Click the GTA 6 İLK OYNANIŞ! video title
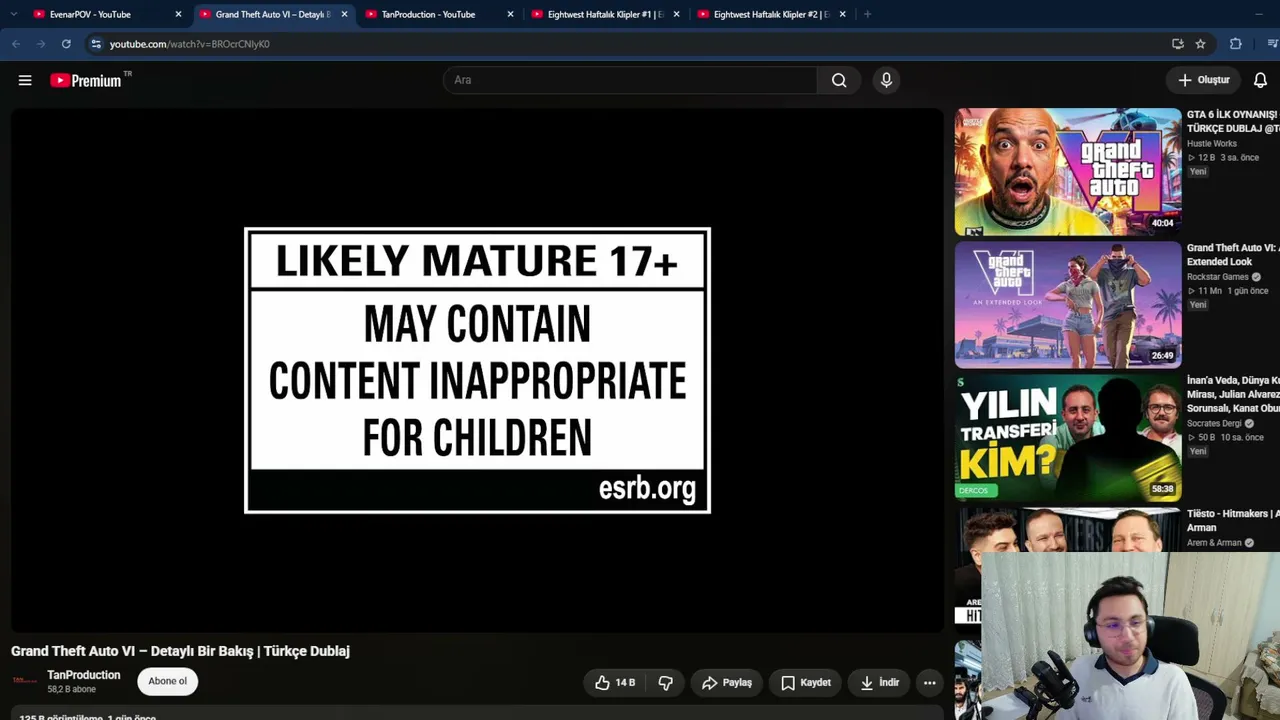1280x720 pixels. point(1233,121)
